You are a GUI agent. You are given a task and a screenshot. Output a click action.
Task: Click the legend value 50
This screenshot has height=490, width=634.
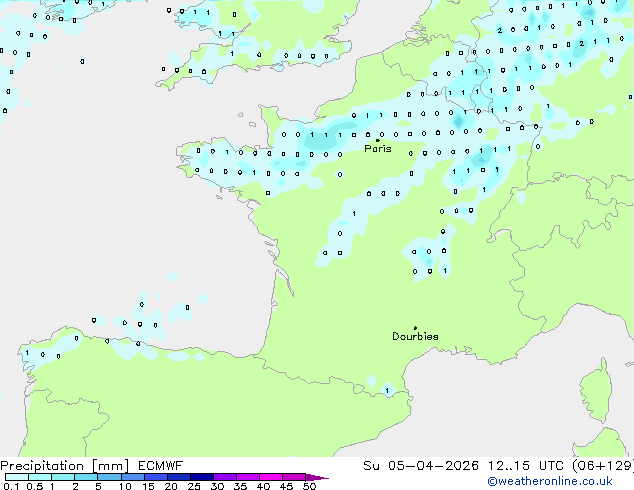tap(309, 486)
